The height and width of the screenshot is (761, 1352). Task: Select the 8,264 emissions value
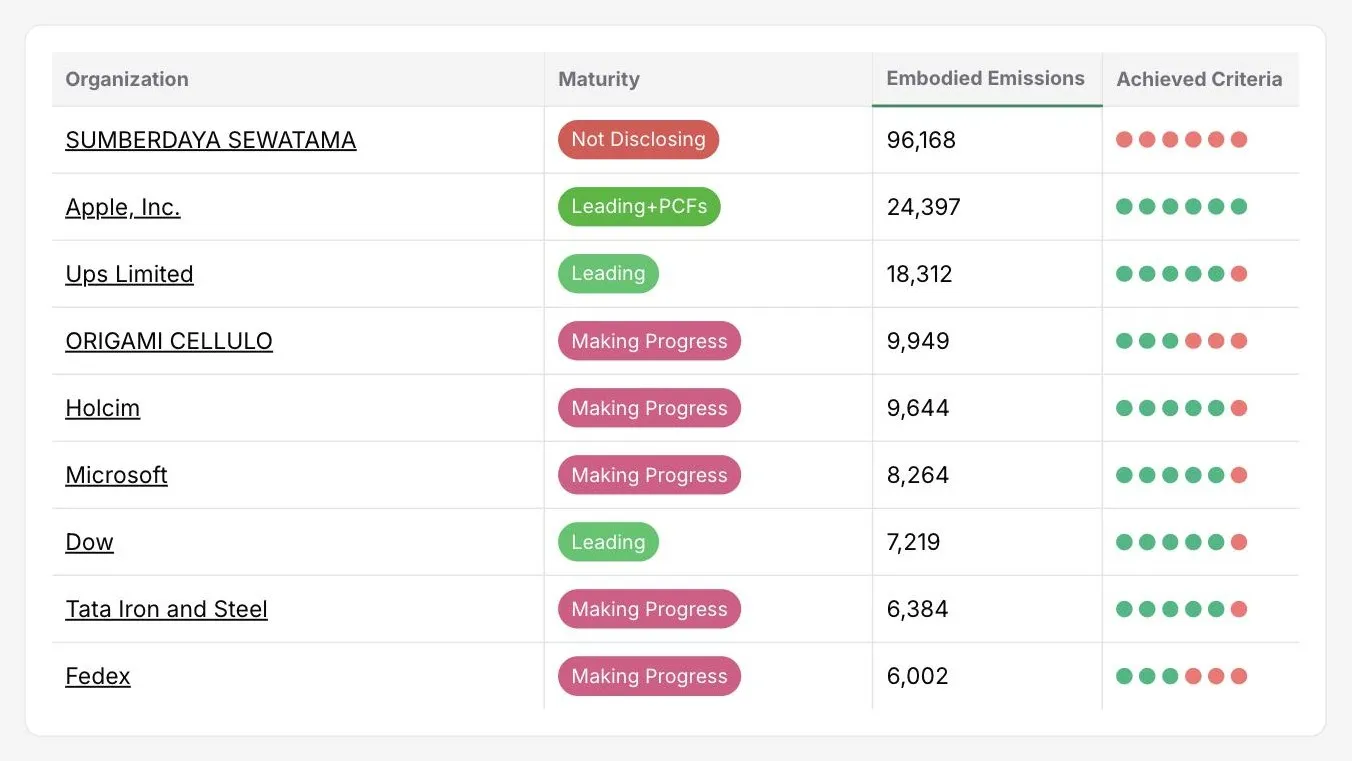tap(917, 475)
